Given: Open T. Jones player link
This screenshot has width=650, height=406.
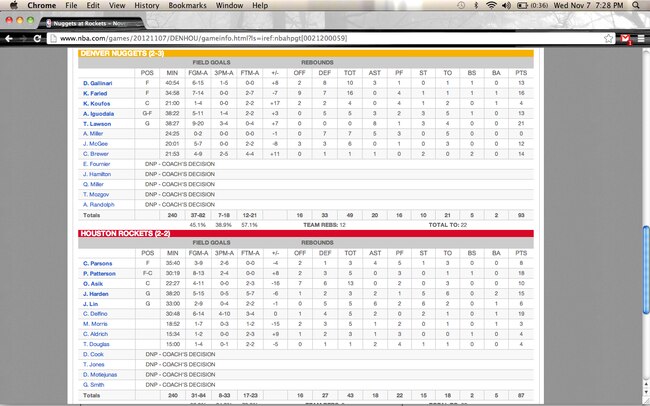Looking at the screenshot, I should pyautogui.click(x=93, y=365).
